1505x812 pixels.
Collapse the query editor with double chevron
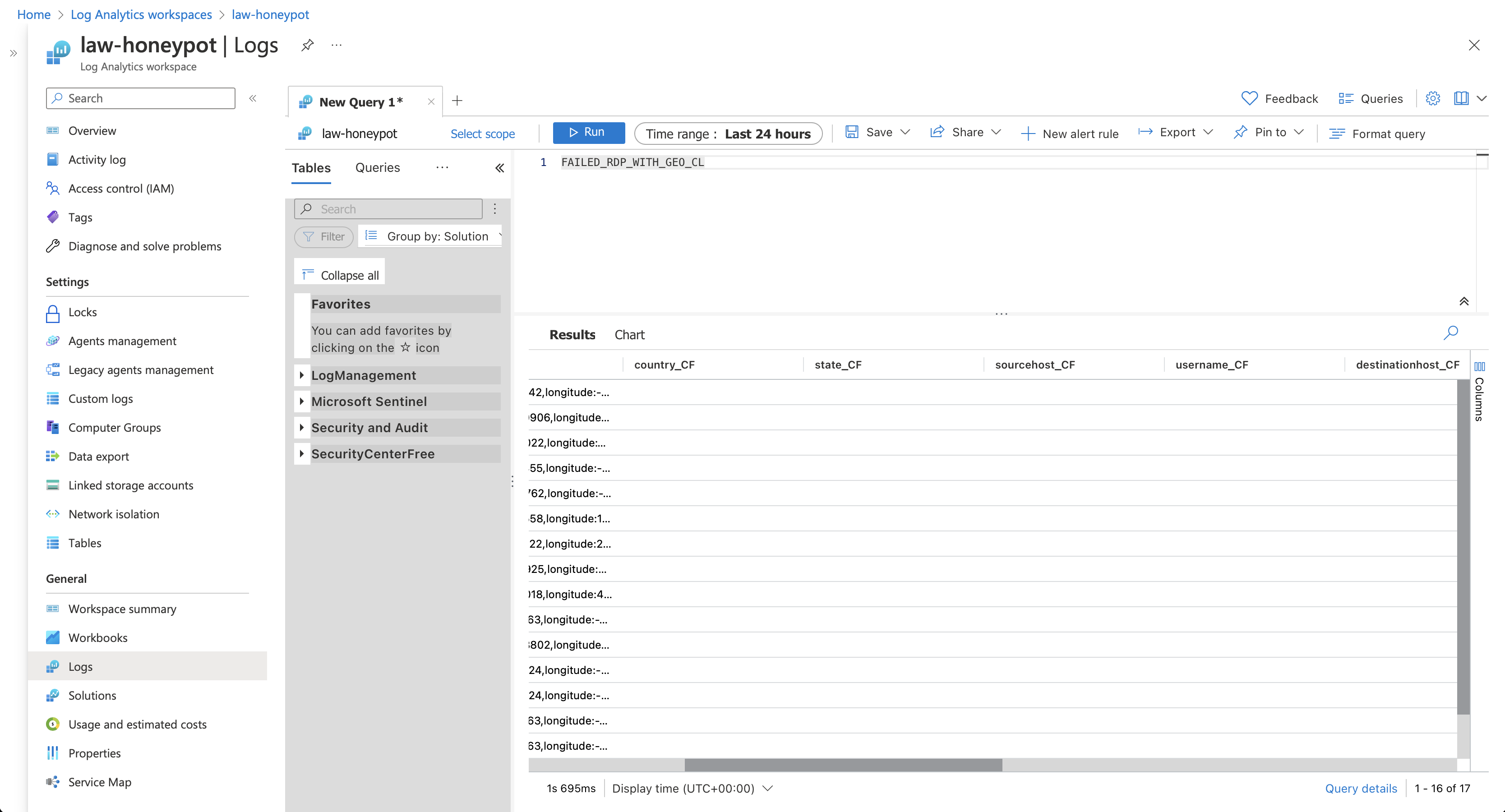(1463, 301)
